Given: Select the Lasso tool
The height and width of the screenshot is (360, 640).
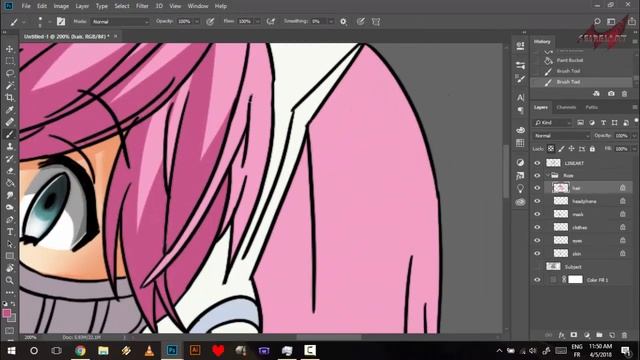Looking at the screenshot, I should pos(10,73).
